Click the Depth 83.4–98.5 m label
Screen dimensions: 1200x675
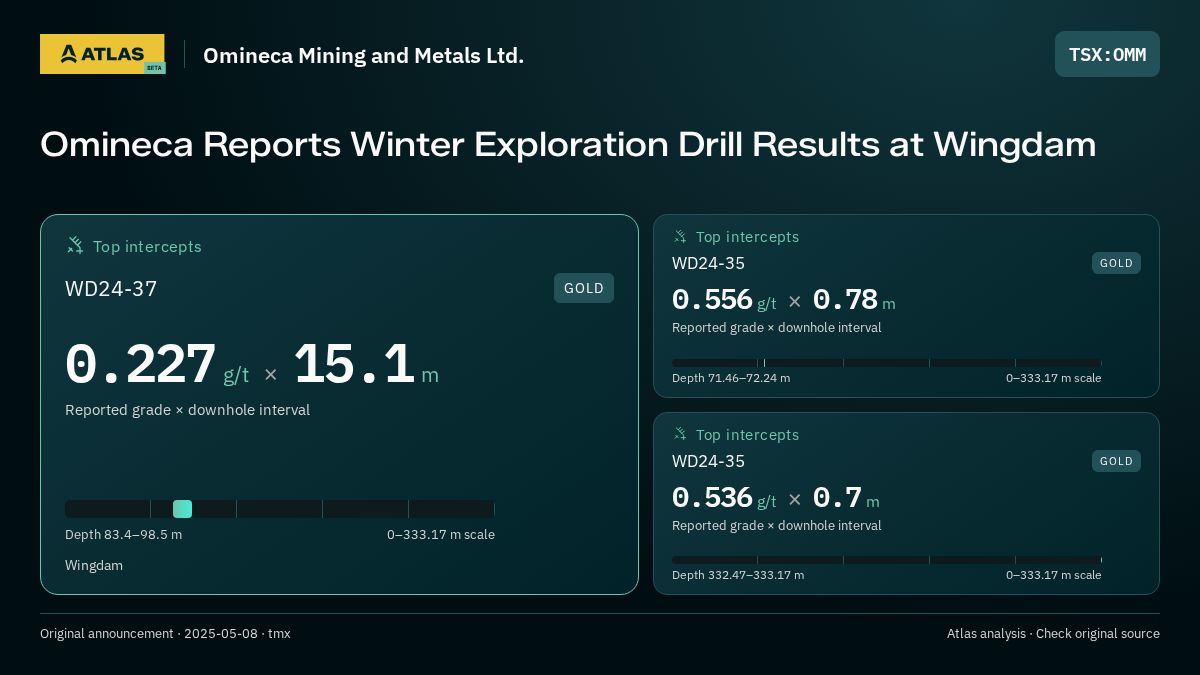(124, 535)
